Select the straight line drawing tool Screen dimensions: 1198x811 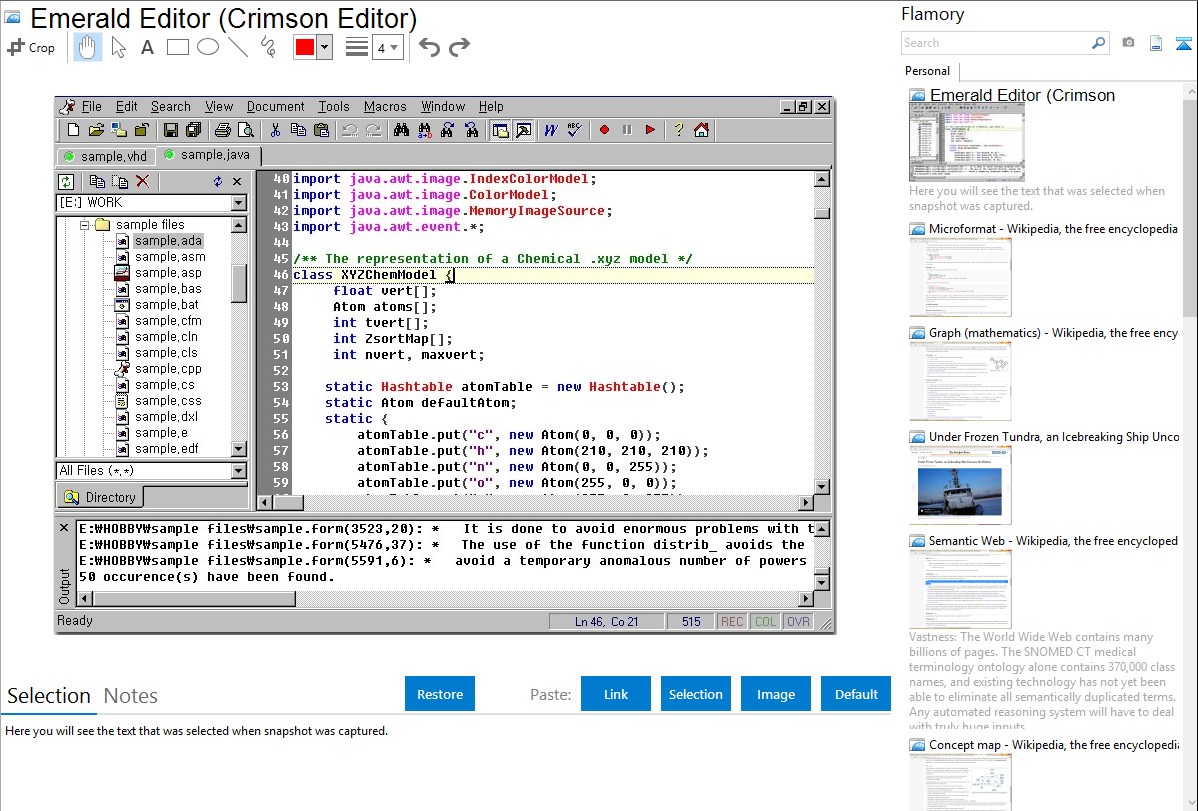[x=237, y=47]
